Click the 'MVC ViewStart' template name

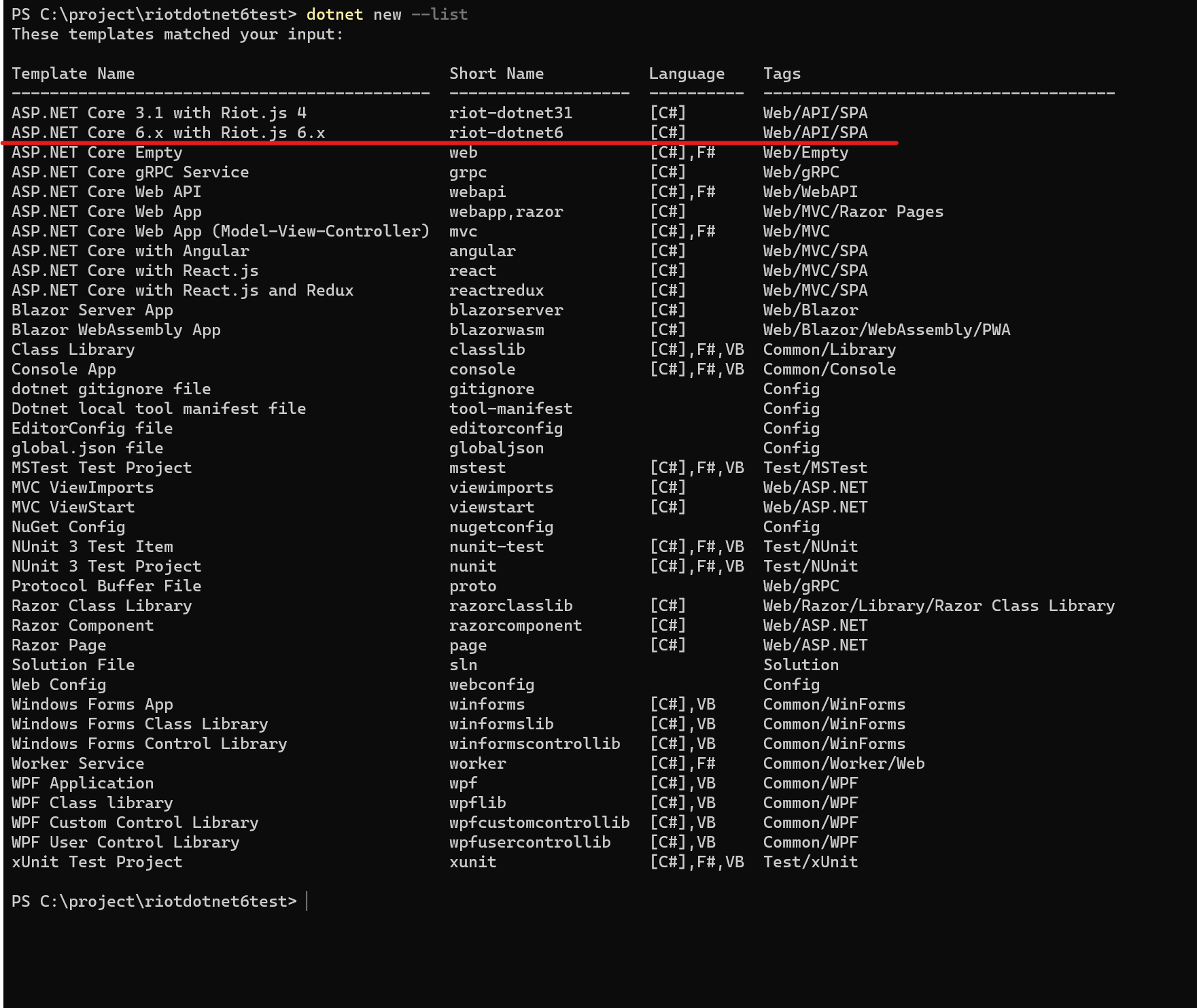click(73, 507)
